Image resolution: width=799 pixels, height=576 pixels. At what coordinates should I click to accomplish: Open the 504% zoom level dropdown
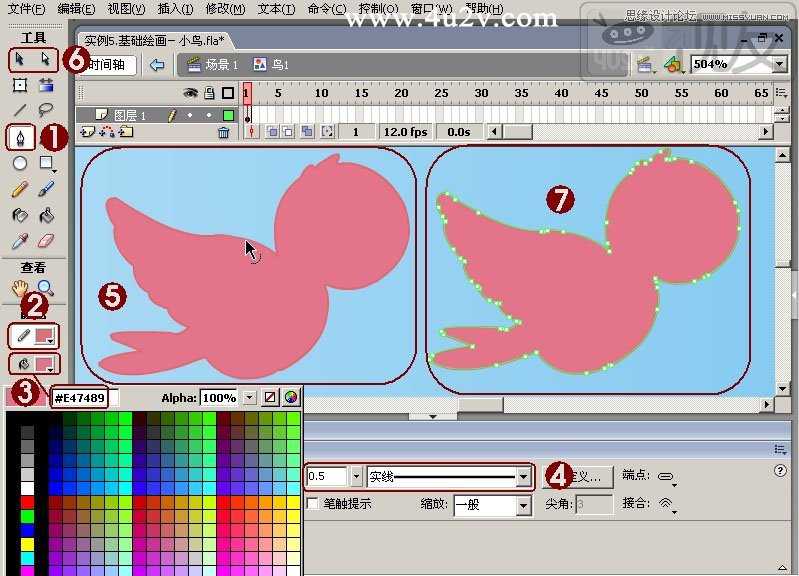(779, 64)
